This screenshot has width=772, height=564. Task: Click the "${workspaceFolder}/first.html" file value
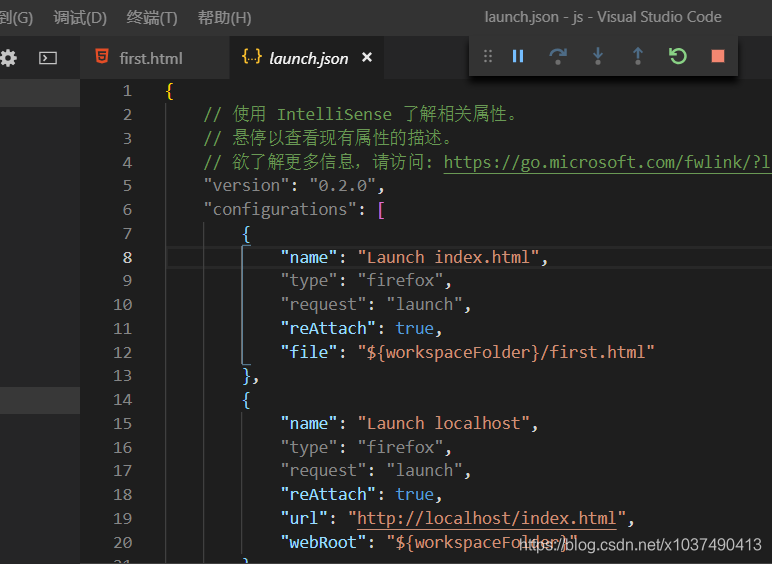click(x=506, y=352)
